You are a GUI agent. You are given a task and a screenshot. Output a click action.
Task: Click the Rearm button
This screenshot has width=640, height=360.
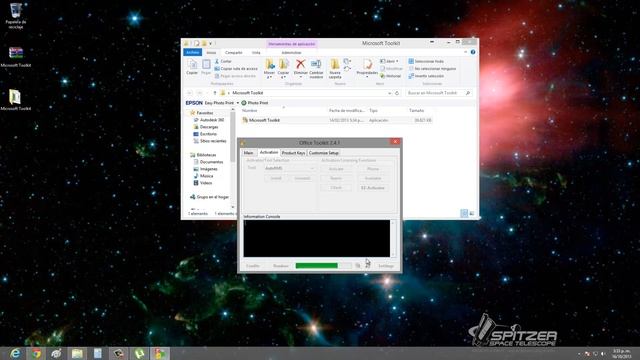tap(336, 178)
